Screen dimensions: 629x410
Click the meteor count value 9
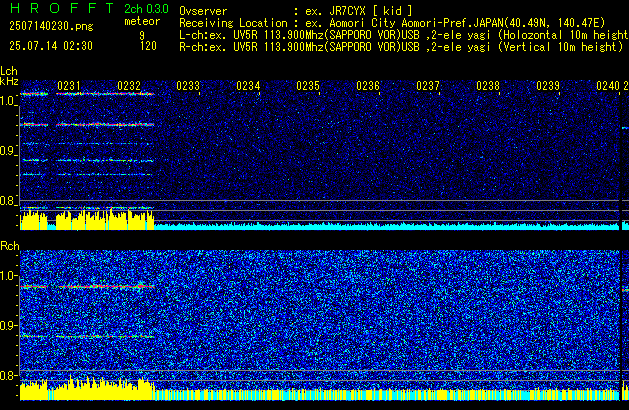coord(142,35)
